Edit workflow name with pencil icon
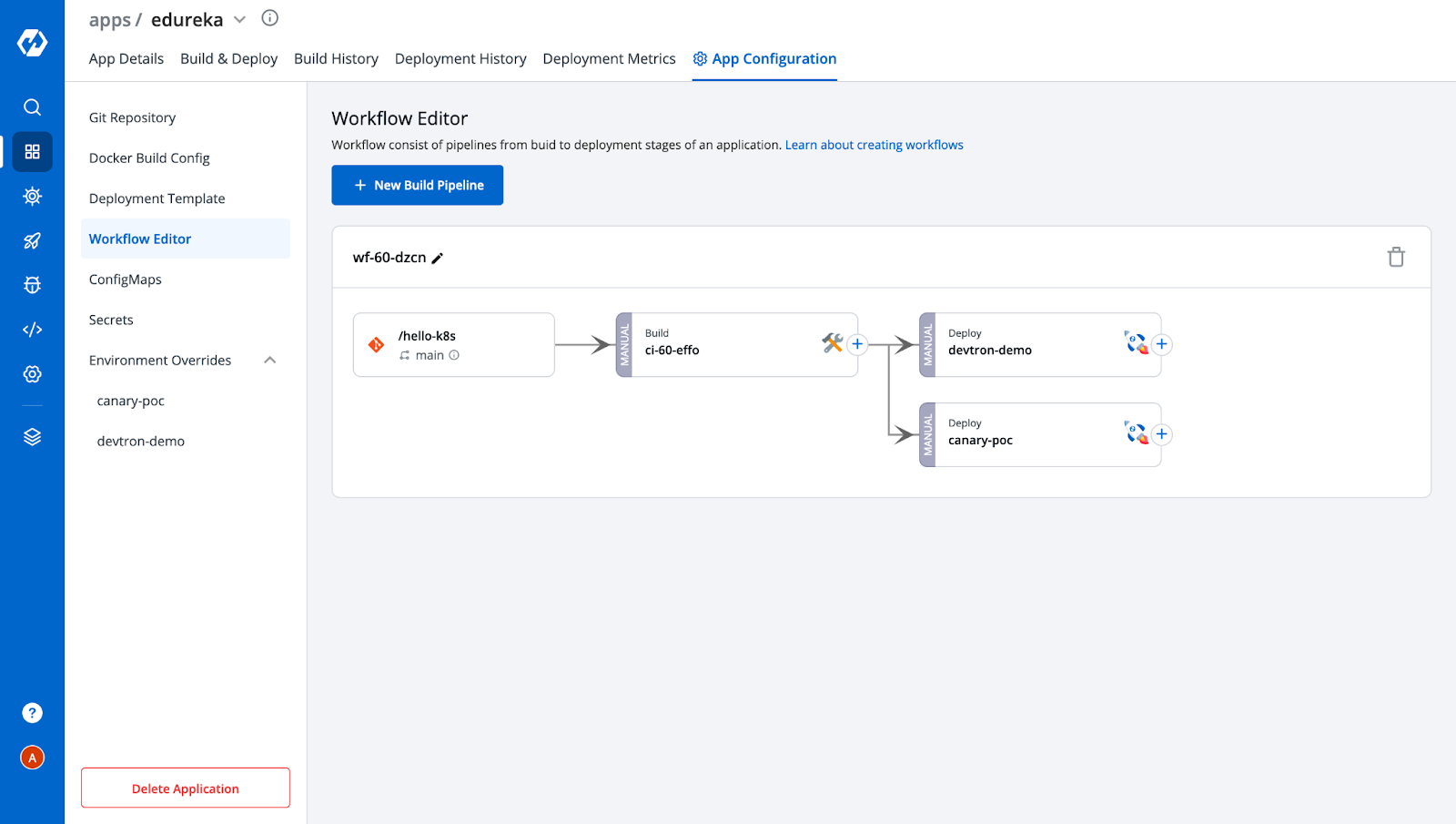 pyautogui.click(x=438, y=259)
